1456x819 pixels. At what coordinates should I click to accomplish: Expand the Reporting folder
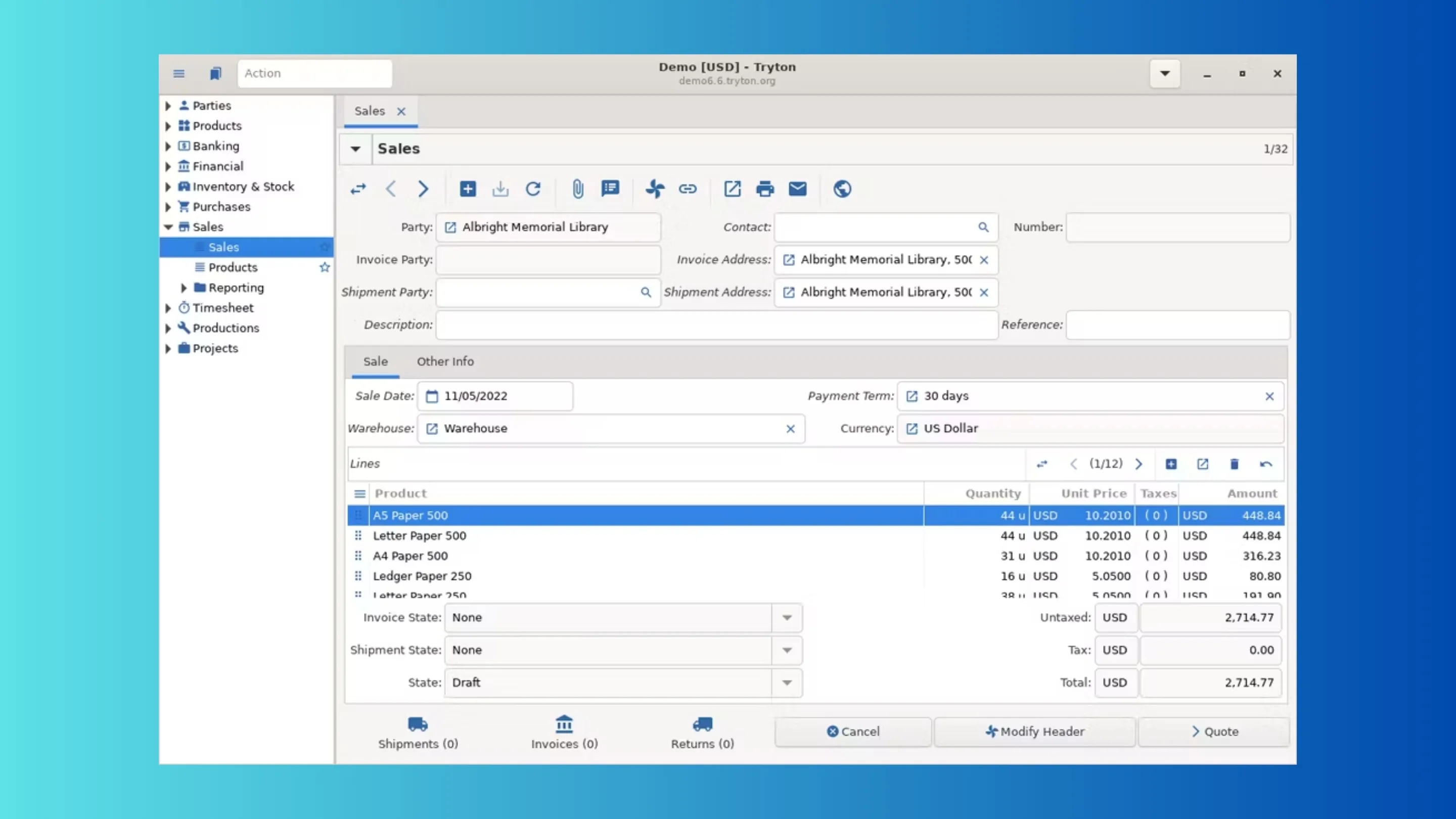tap(184, 288)
